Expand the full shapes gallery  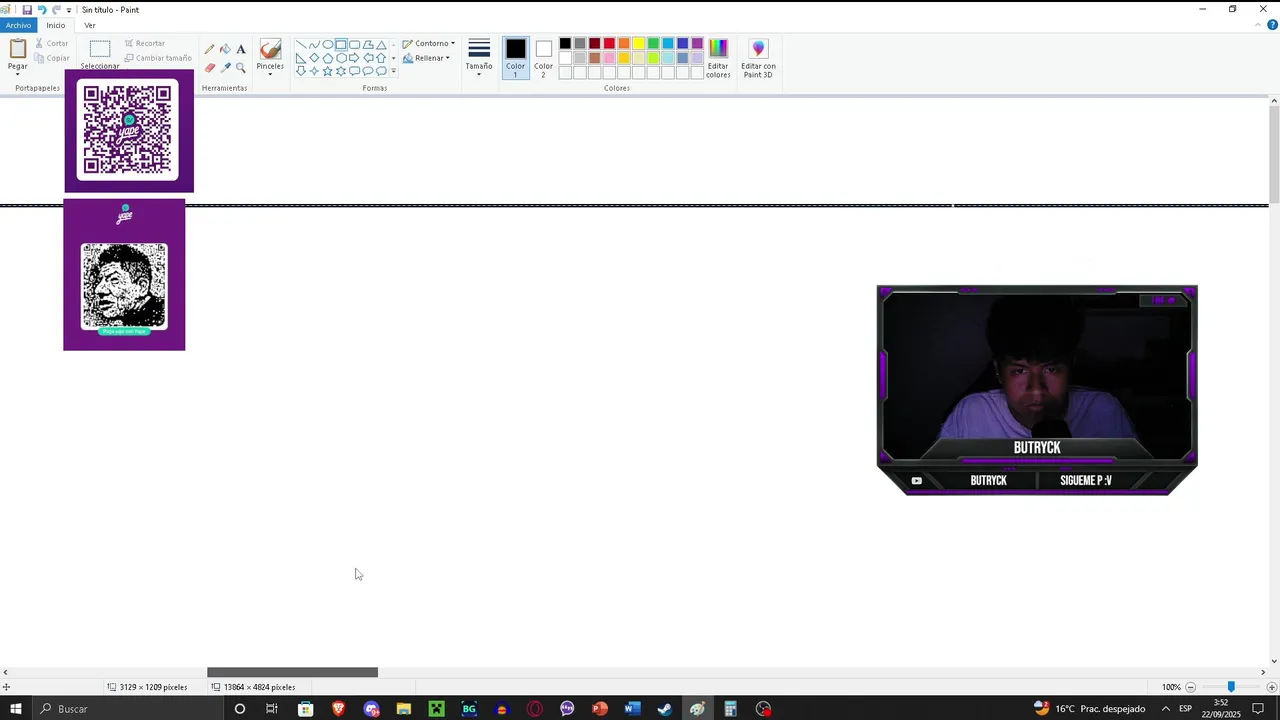click(393, 71)
